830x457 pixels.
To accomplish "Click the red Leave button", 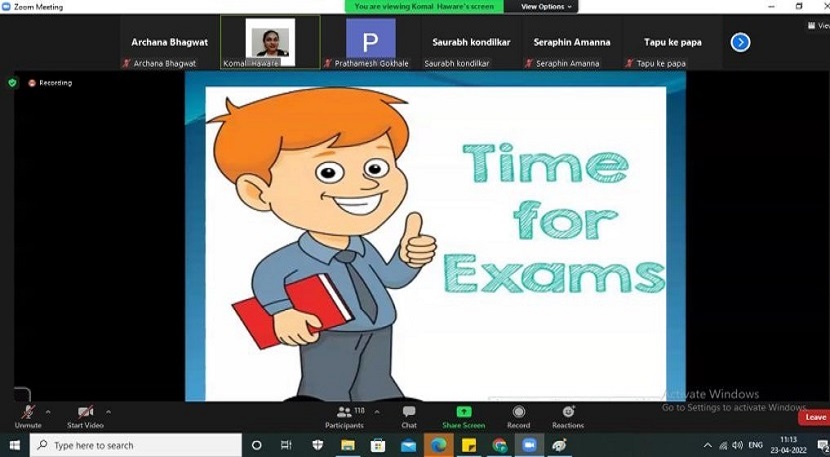I will click(815, 417).
